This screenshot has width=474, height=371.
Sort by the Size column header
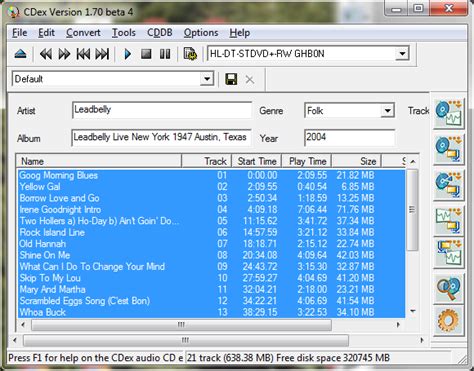pyautogui.click(x=356, y=161)
